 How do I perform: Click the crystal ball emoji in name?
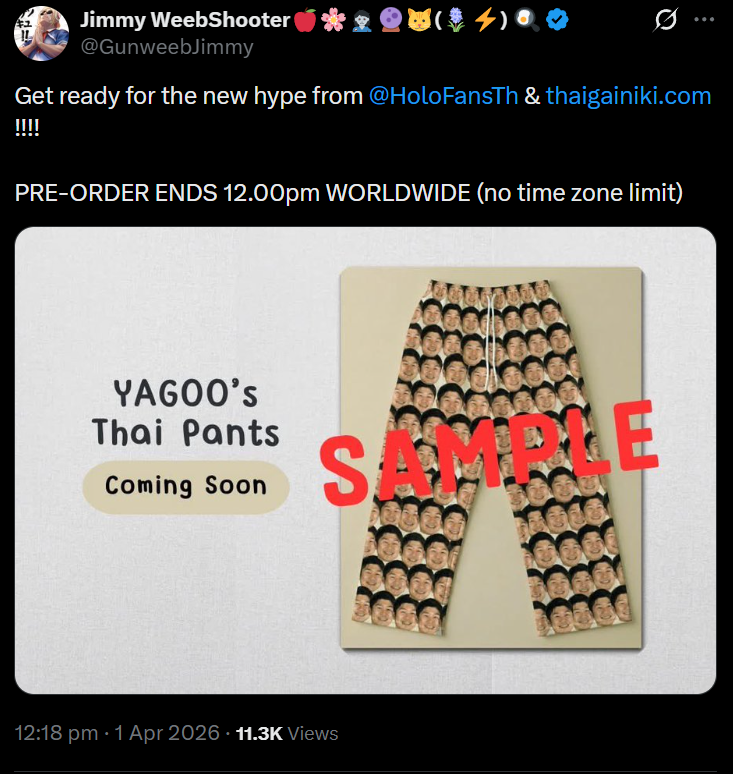point(390,20)
